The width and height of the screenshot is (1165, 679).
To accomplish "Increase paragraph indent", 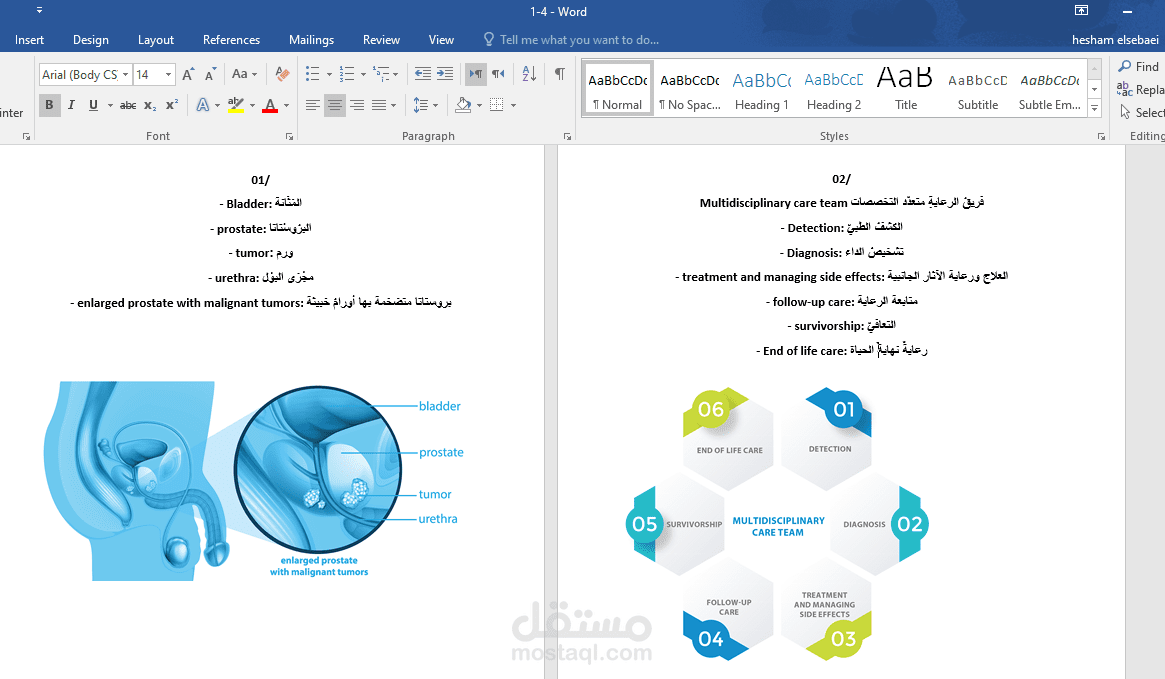I will pos(445,74).
